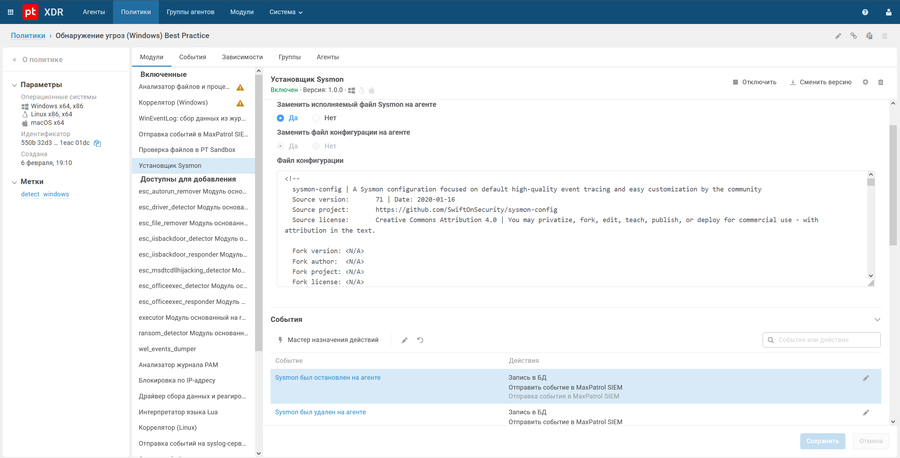Select the Коррелятор (Linux) module

pos(193,428)
